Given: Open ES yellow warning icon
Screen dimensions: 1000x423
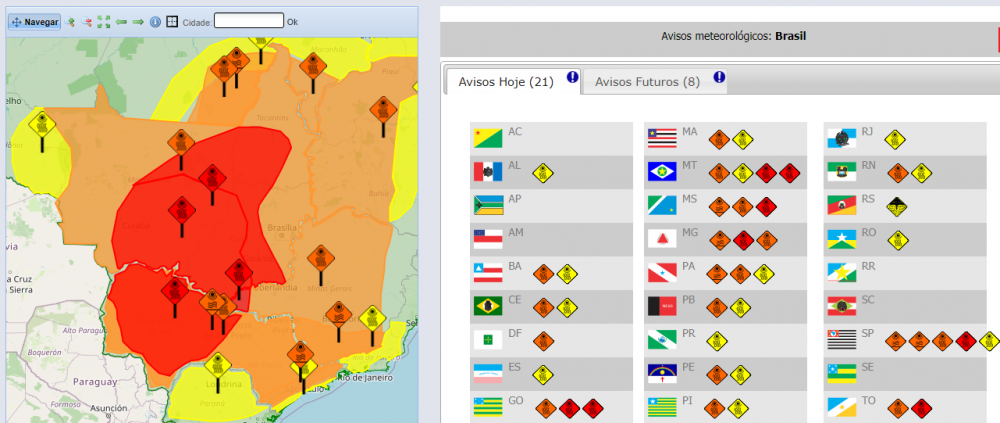Looking at the screenshot, I should coord(543,375).
